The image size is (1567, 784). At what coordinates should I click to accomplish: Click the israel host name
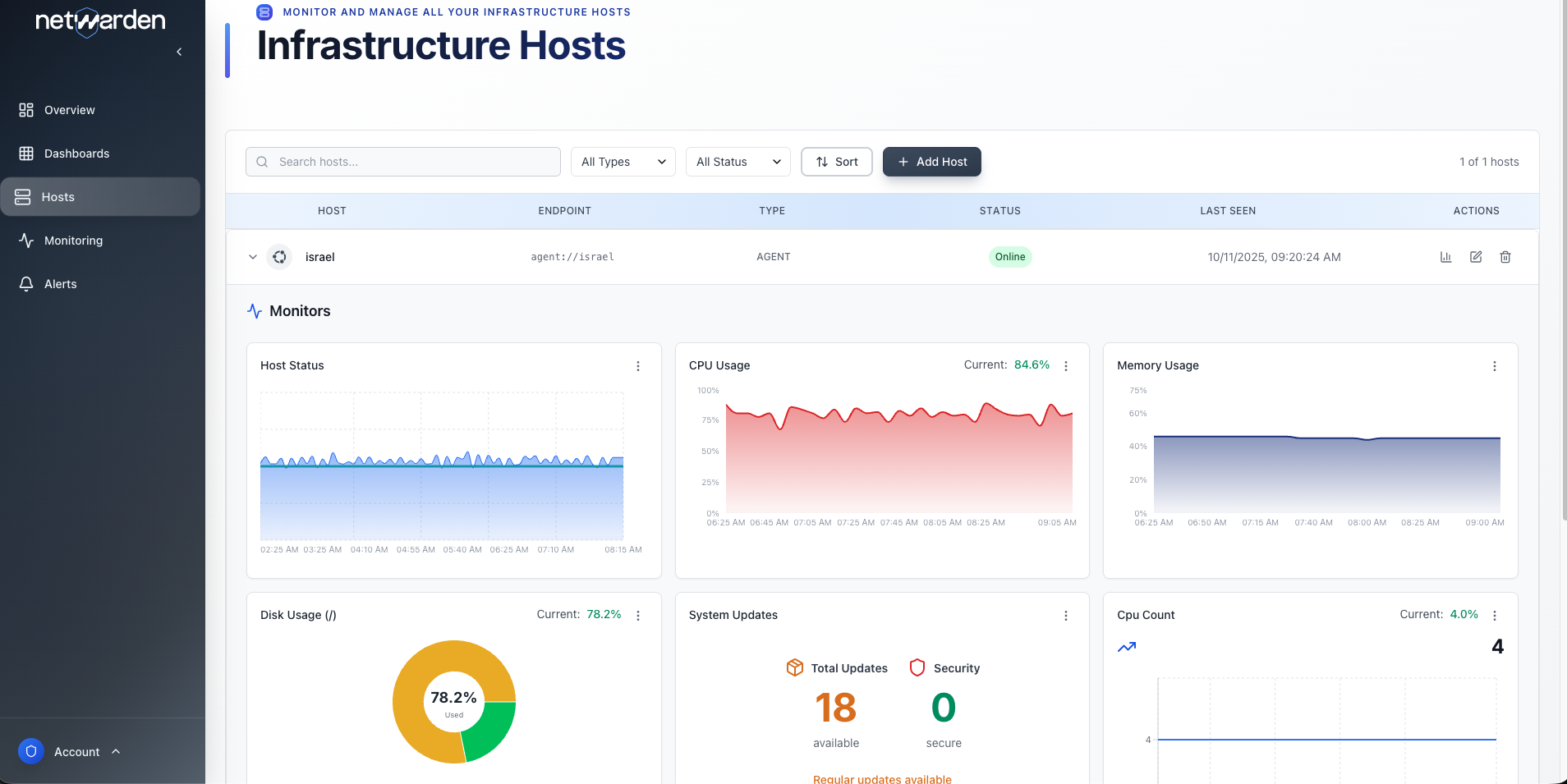tap(320, 257)
